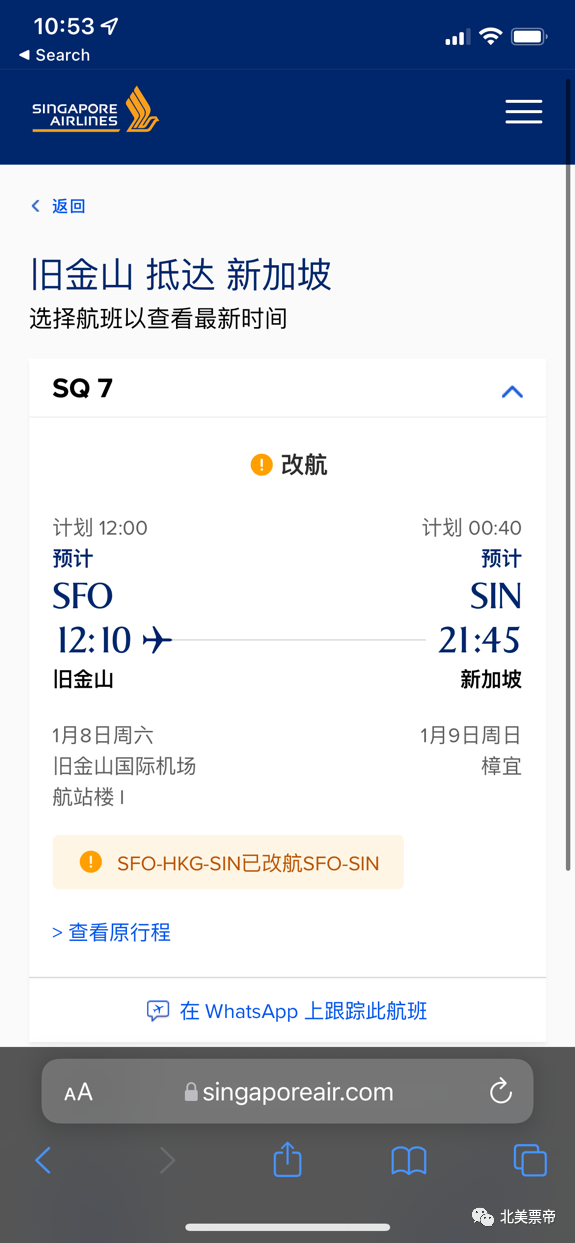Tap the Singapore Airlines logo
The width and height of the screenshot is (575, 1243).
(x=95, y=110)
